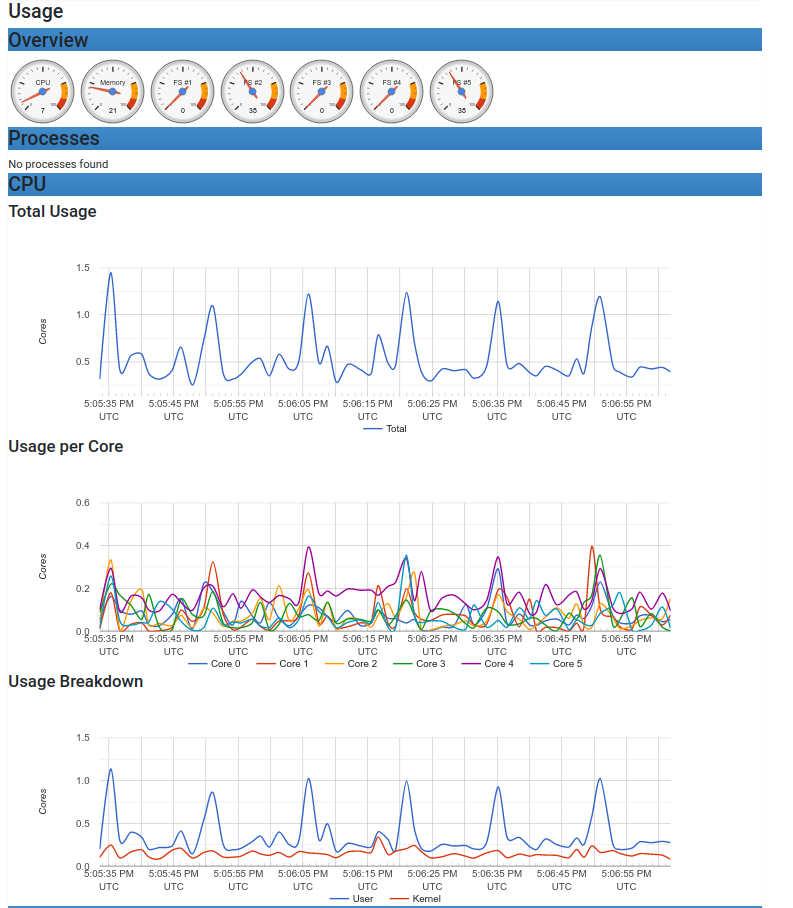Select the blue CPU section header
Viewport: 793px width, 908px height.
[384, 184]
